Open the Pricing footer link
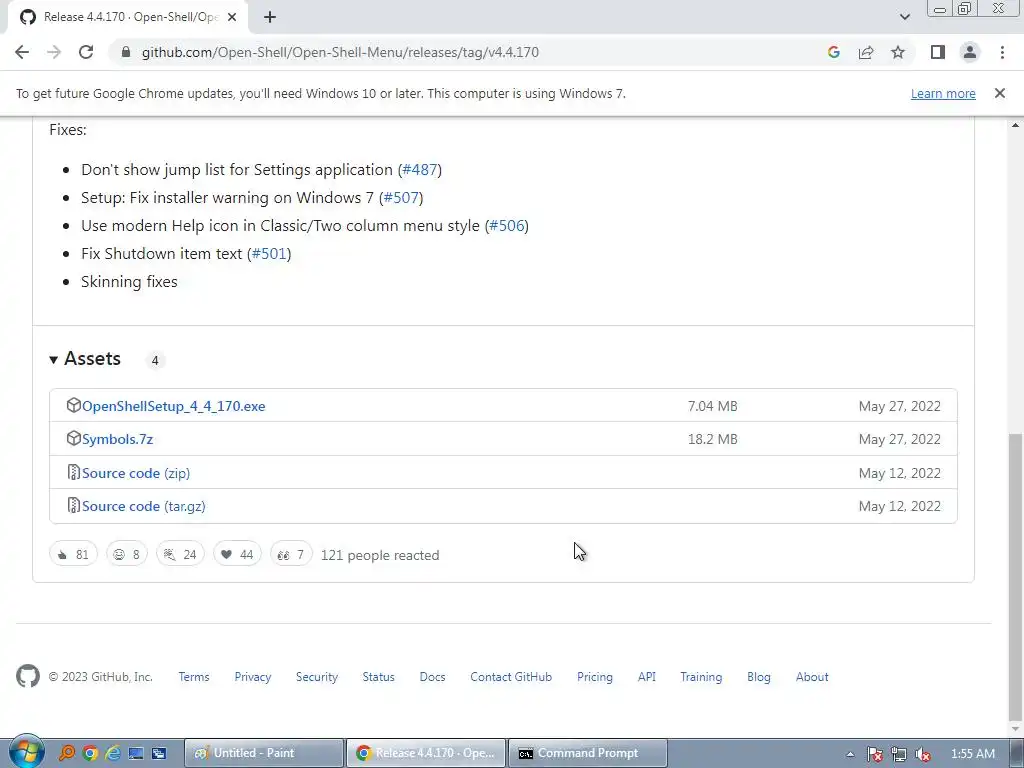 [x=595, y=677]
